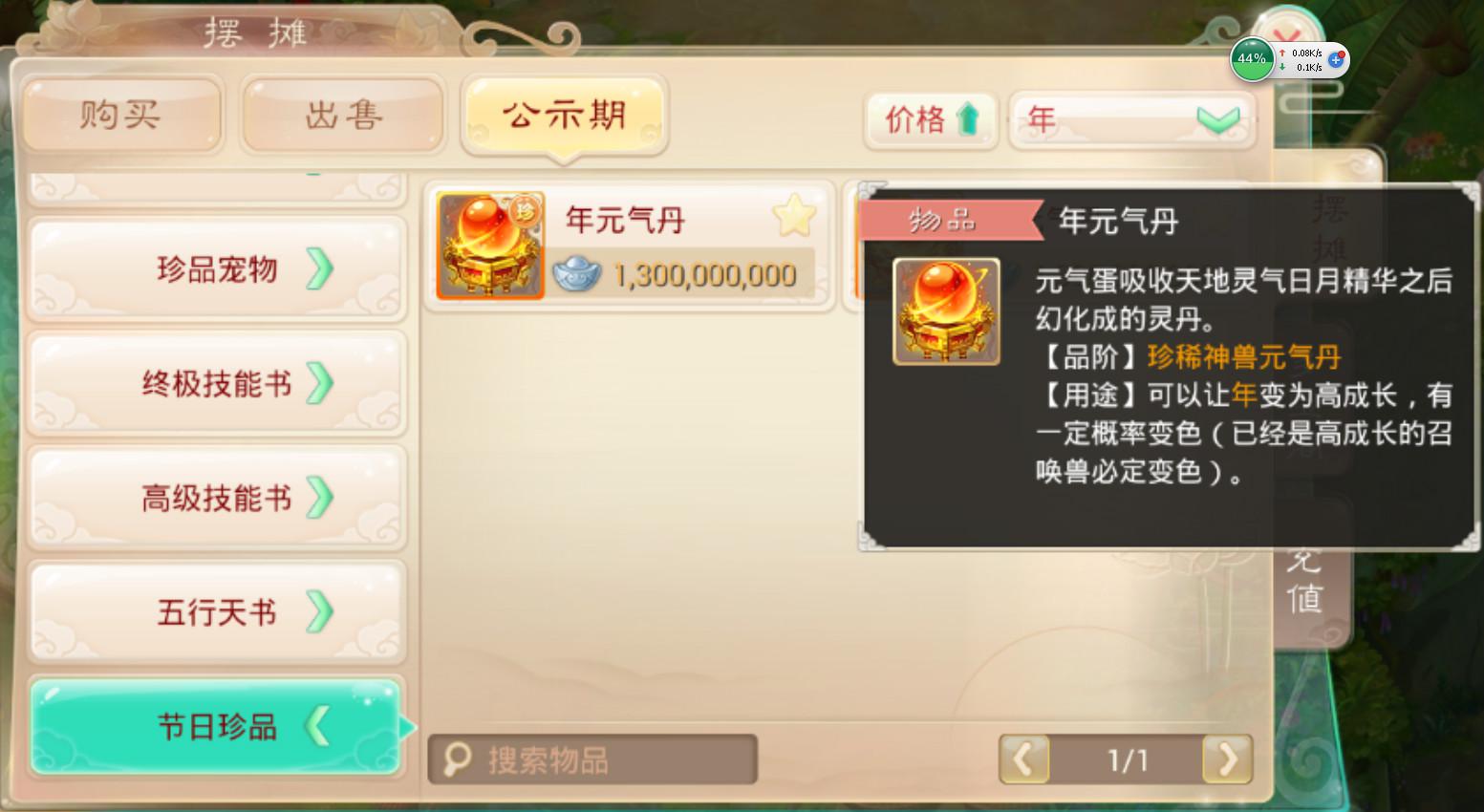Viewport: 1484px width, 812px height.
Task: Go to next page arrow
Action: (x=1227, y=759)
